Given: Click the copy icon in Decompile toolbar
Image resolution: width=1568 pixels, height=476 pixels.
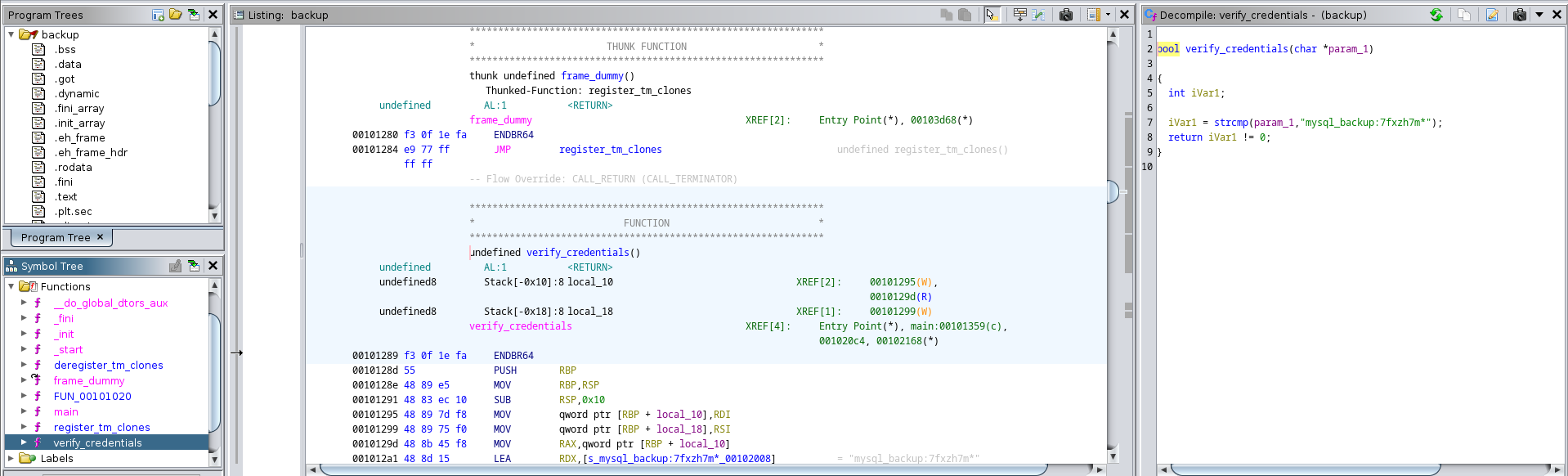Looking at the screenshot, I should [1464, 15].
